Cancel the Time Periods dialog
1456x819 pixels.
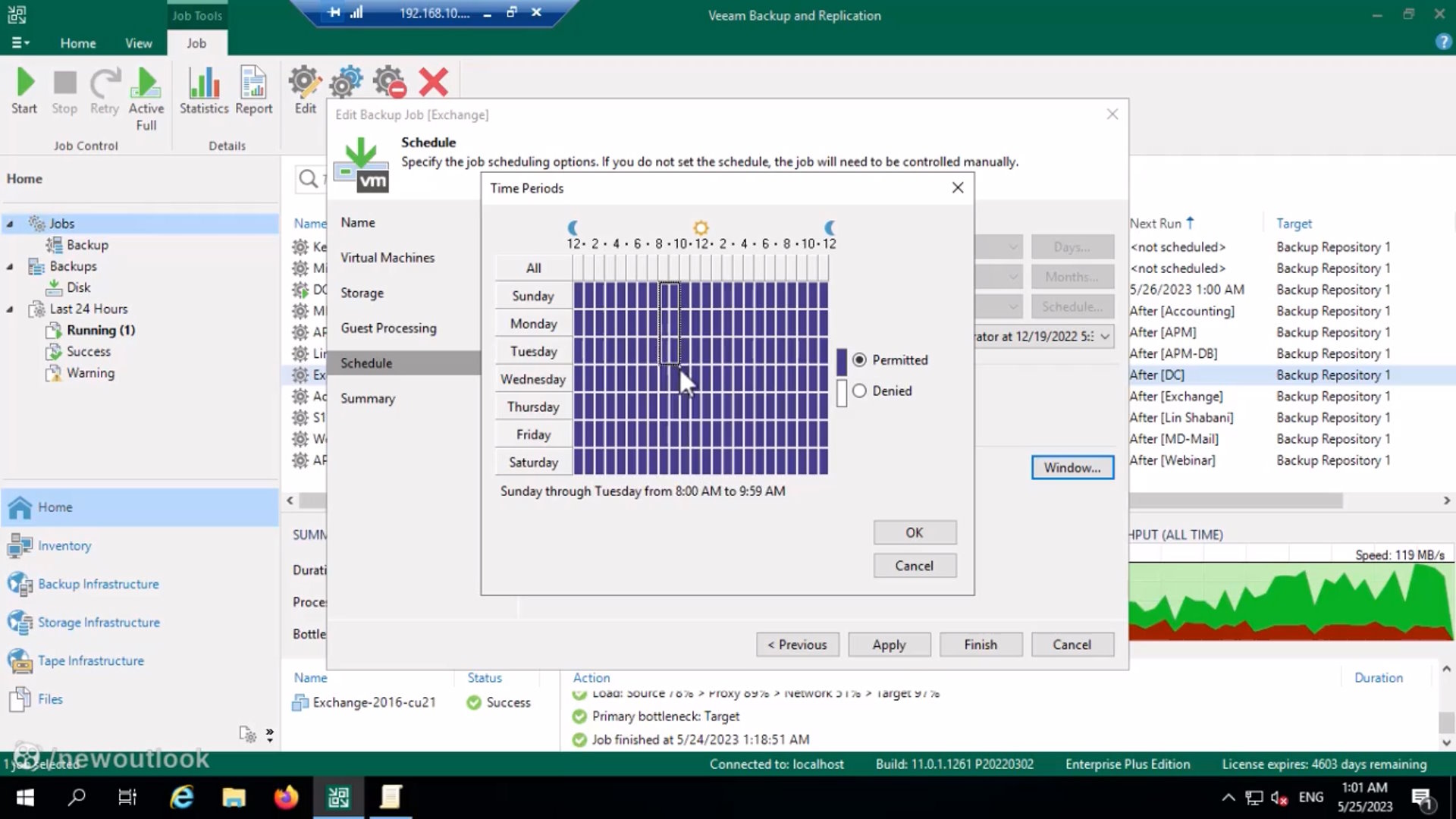914,566
